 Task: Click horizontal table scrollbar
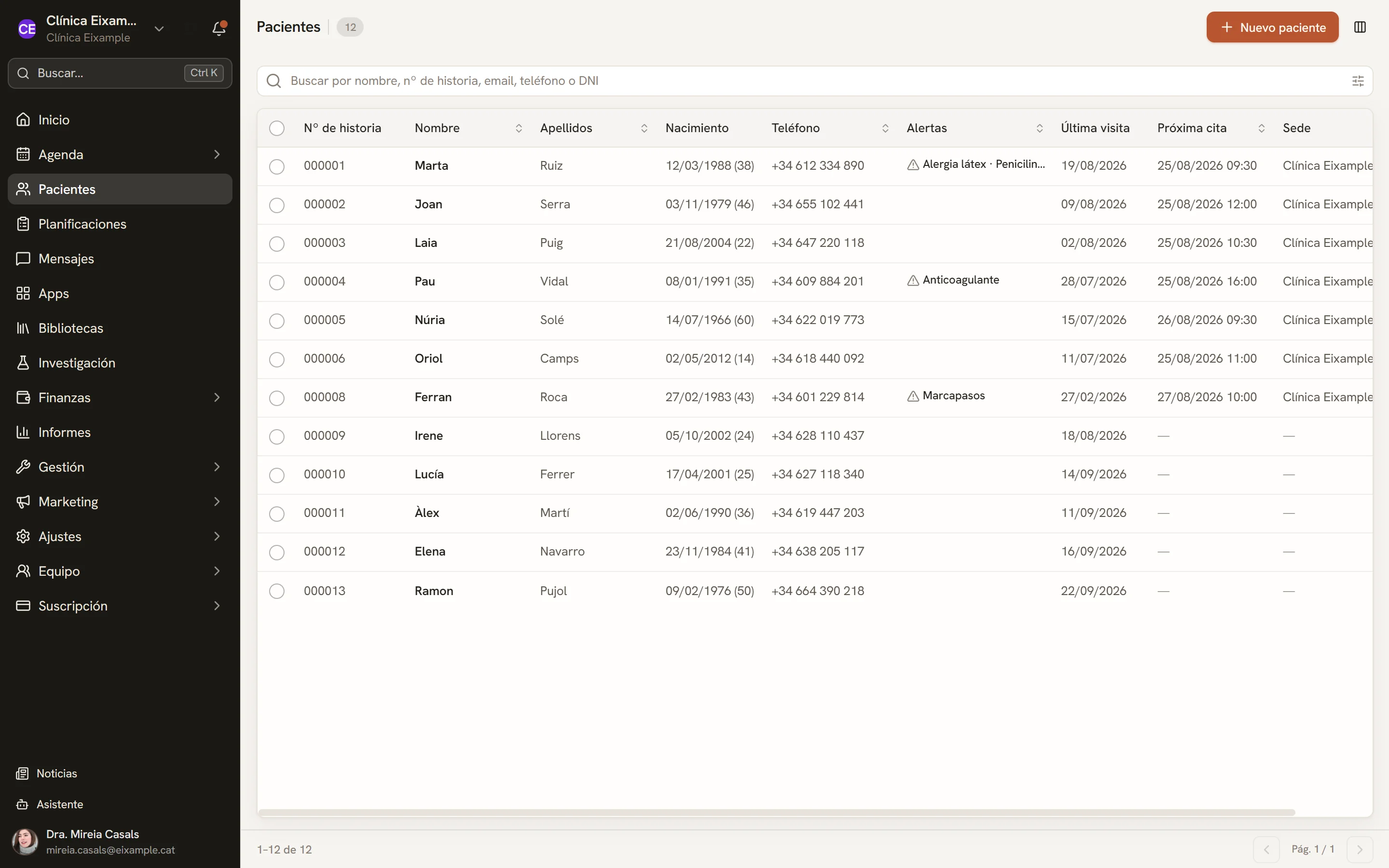(x=776, y=813)
